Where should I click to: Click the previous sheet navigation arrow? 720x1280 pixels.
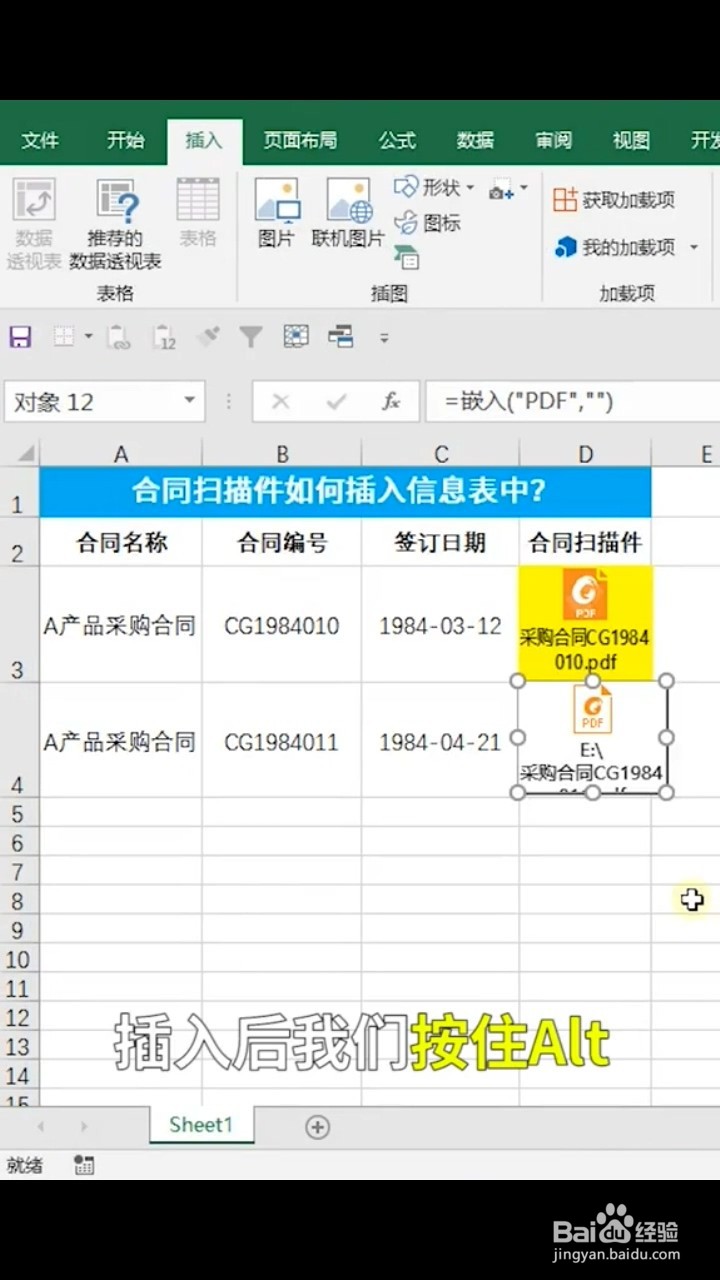[41, 1127]
